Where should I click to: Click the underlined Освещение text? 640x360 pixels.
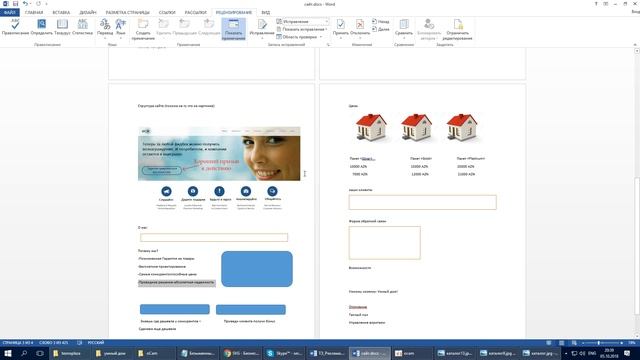pyautogui.click(x=358, y=307)
